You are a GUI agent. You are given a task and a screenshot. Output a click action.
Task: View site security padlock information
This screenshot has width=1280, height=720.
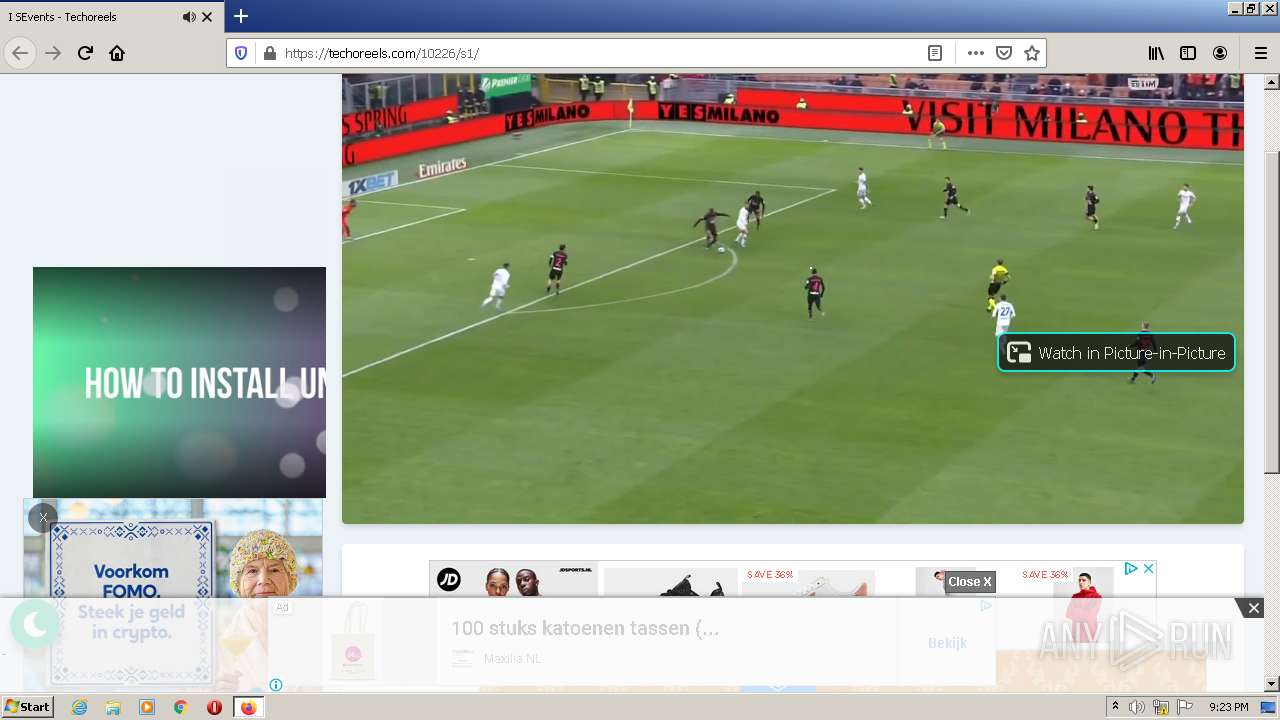pyautogui.click(x=268, y=53)
